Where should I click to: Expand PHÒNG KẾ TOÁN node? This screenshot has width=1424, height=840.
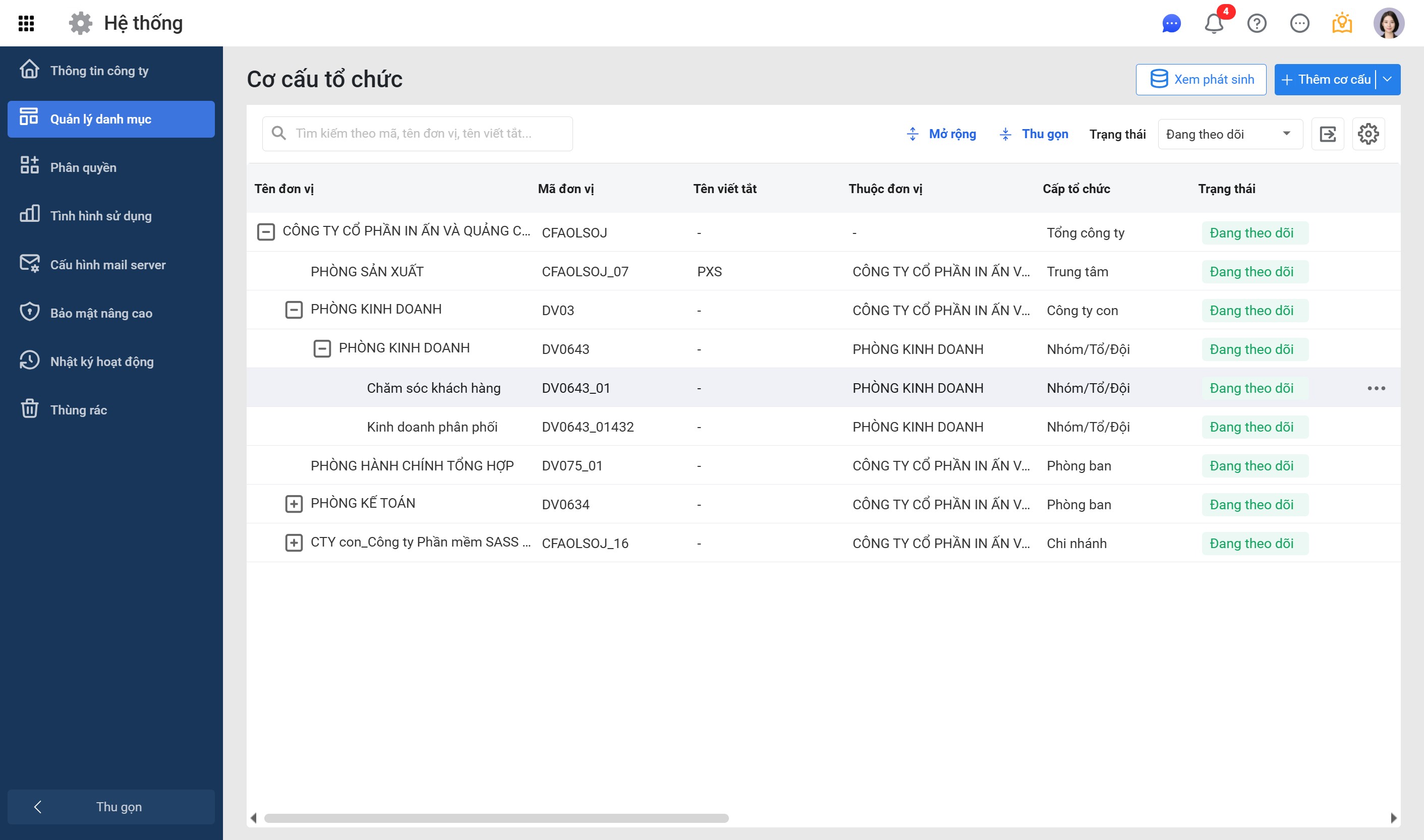pos(293,504)
